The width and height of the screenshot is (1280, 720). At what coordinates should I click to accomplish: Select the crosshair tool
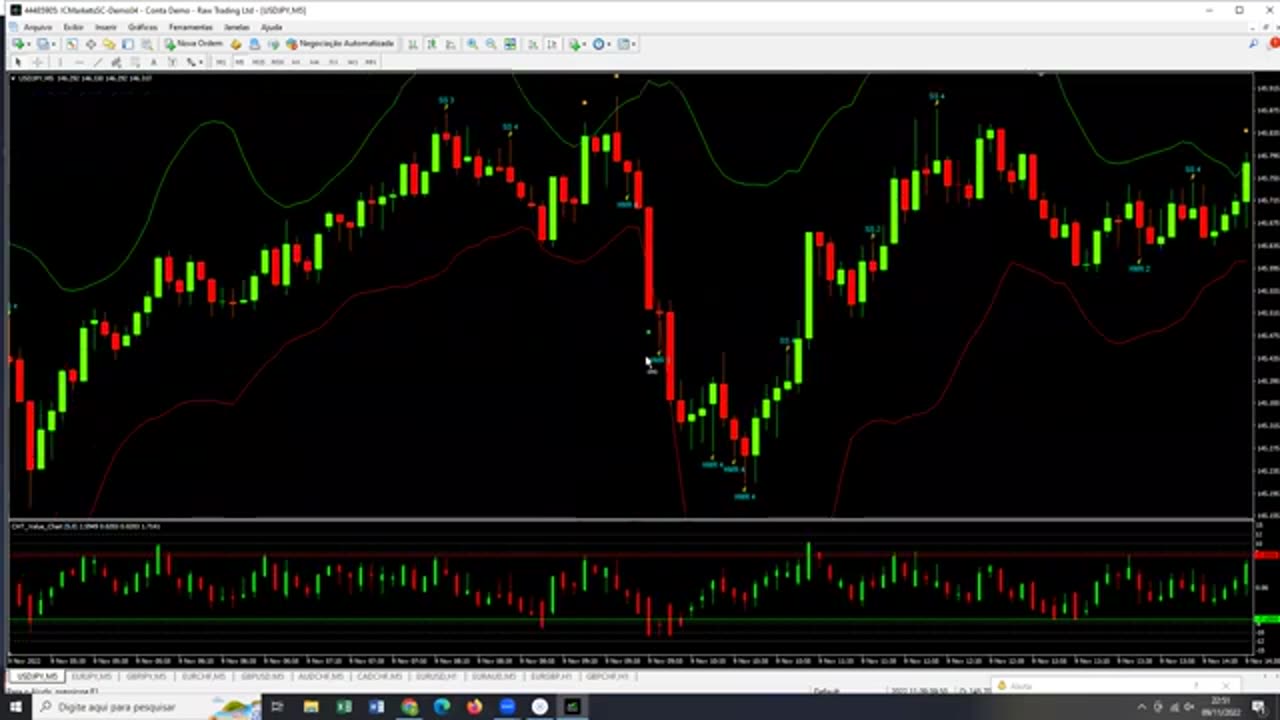tap(37, 62)
